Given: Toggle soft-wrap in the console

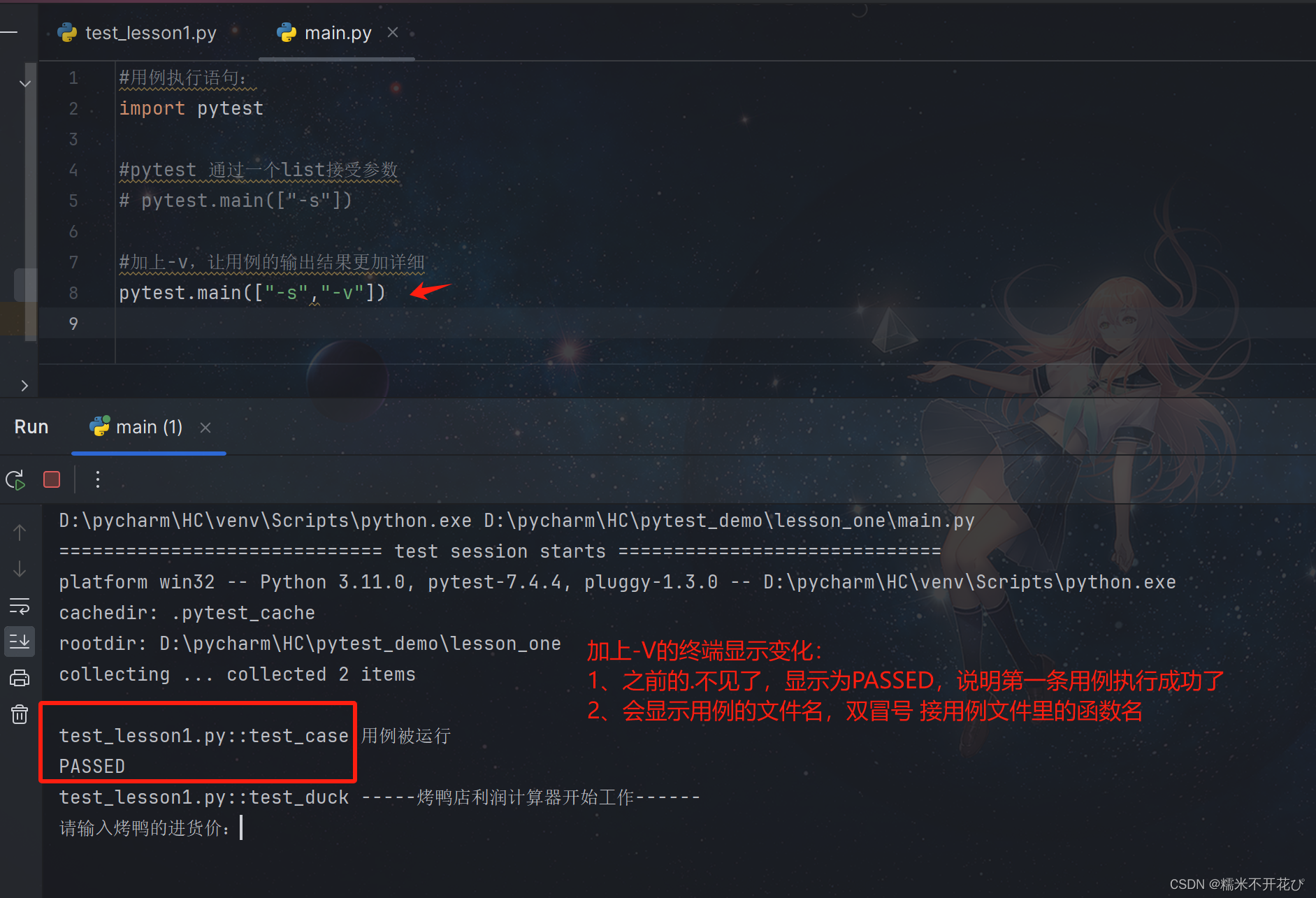Looking at the screenshot, I should pyautogui.click(x=20, y=606).
